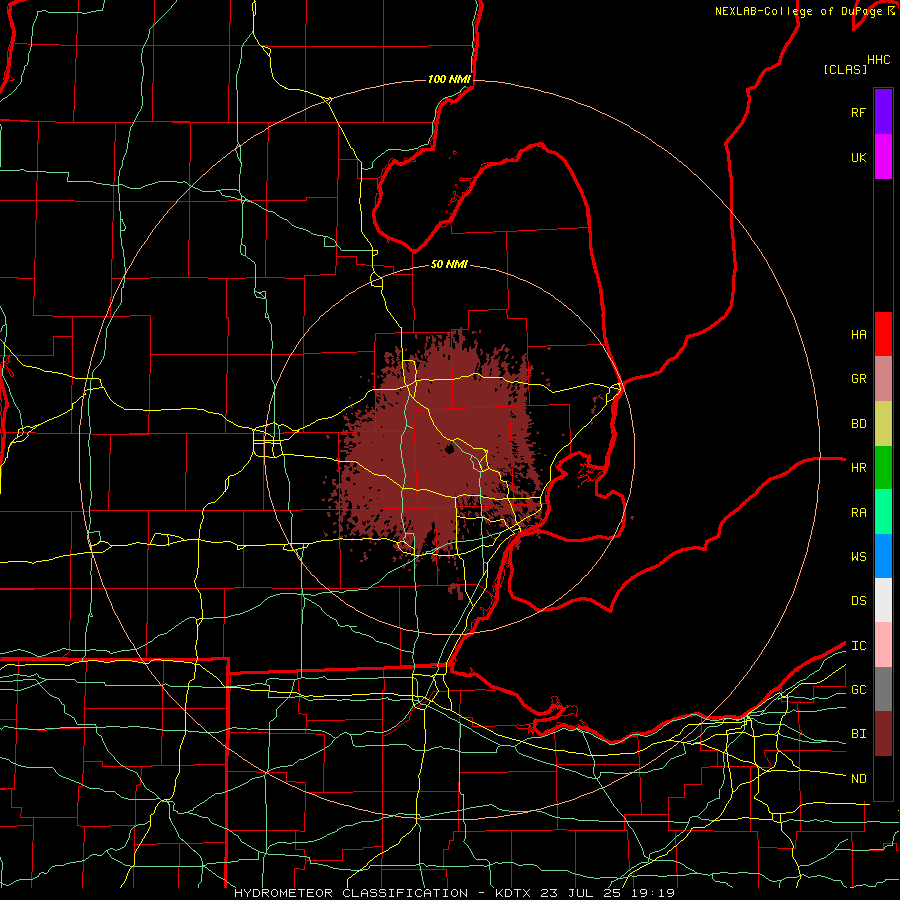Click the HHC product label

[x=878, y=60]
